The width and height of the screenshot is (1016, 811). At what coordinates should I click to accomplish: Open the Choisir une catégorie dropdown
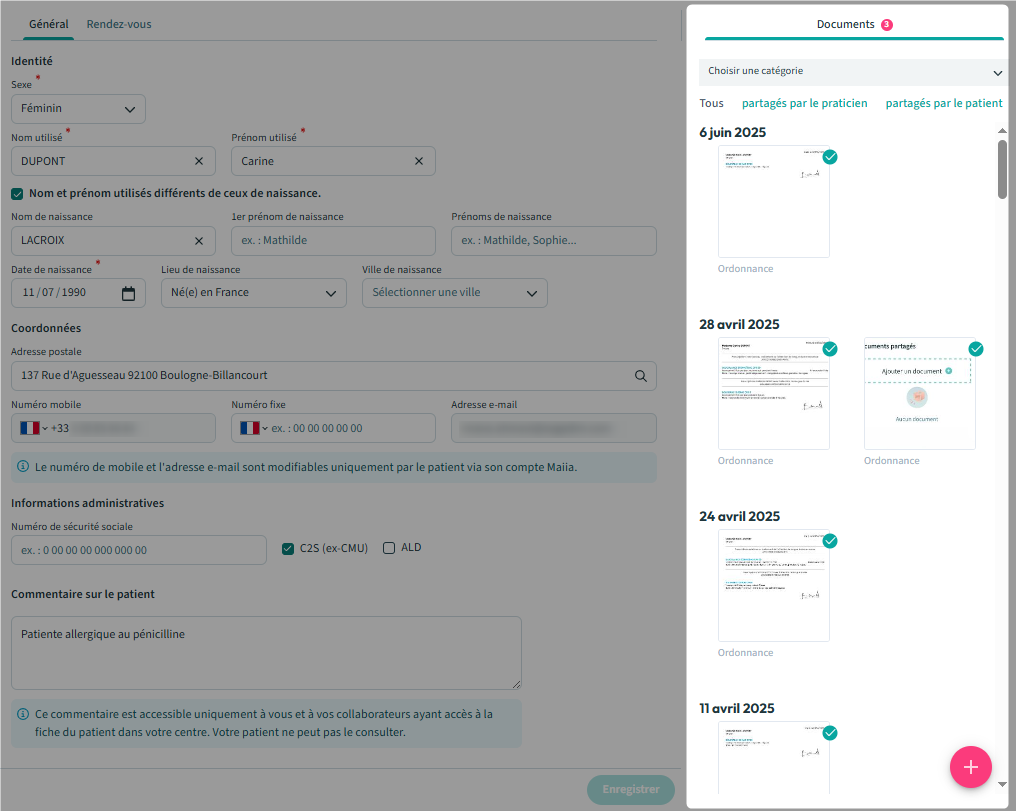pos(852,72)
